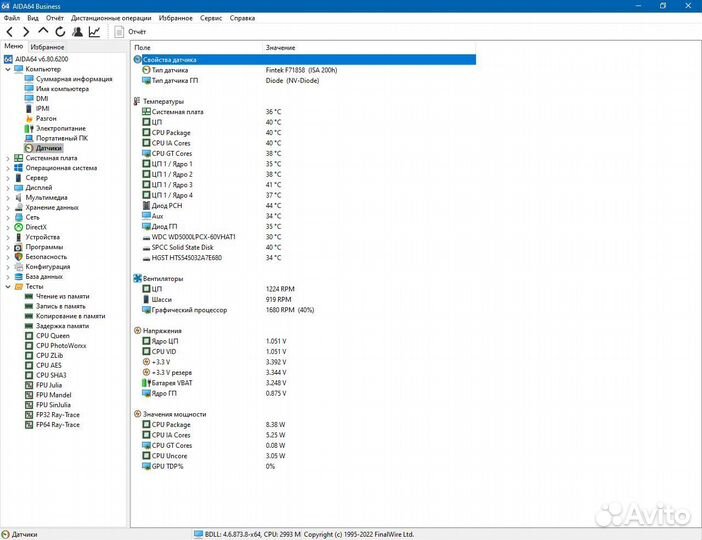Select the Графический процессор fan row
The image size is (702, 540).
[304, 310]
